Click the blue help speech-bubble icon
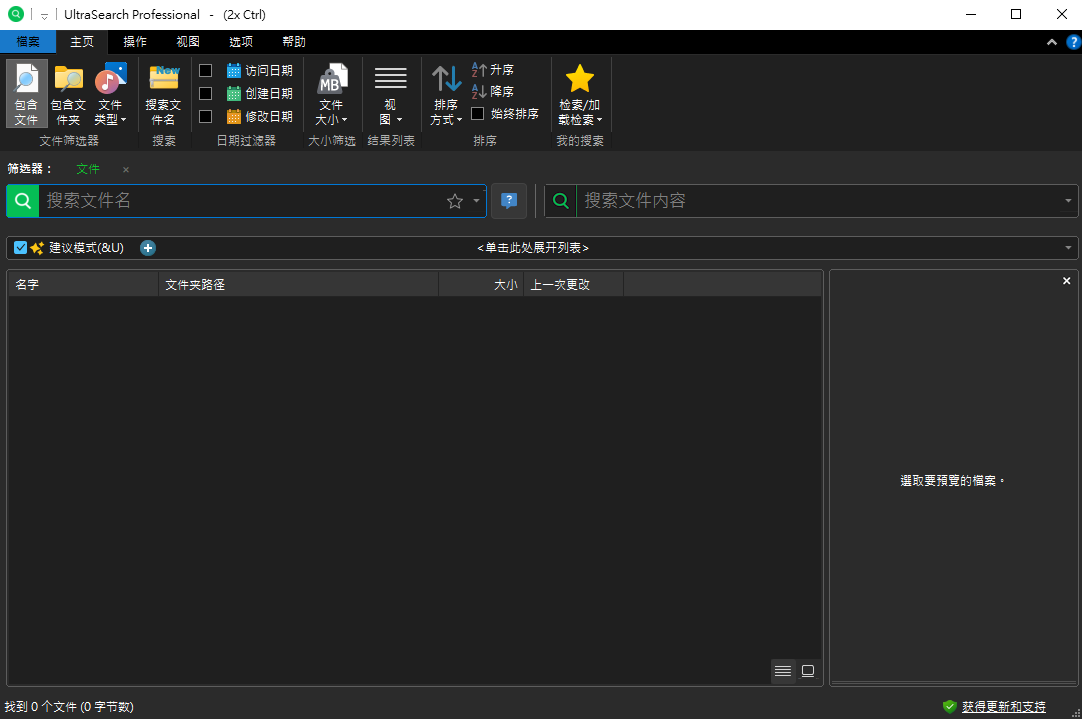The width and height of the screenshot is (1082, 720). click(x=509, y=201)
